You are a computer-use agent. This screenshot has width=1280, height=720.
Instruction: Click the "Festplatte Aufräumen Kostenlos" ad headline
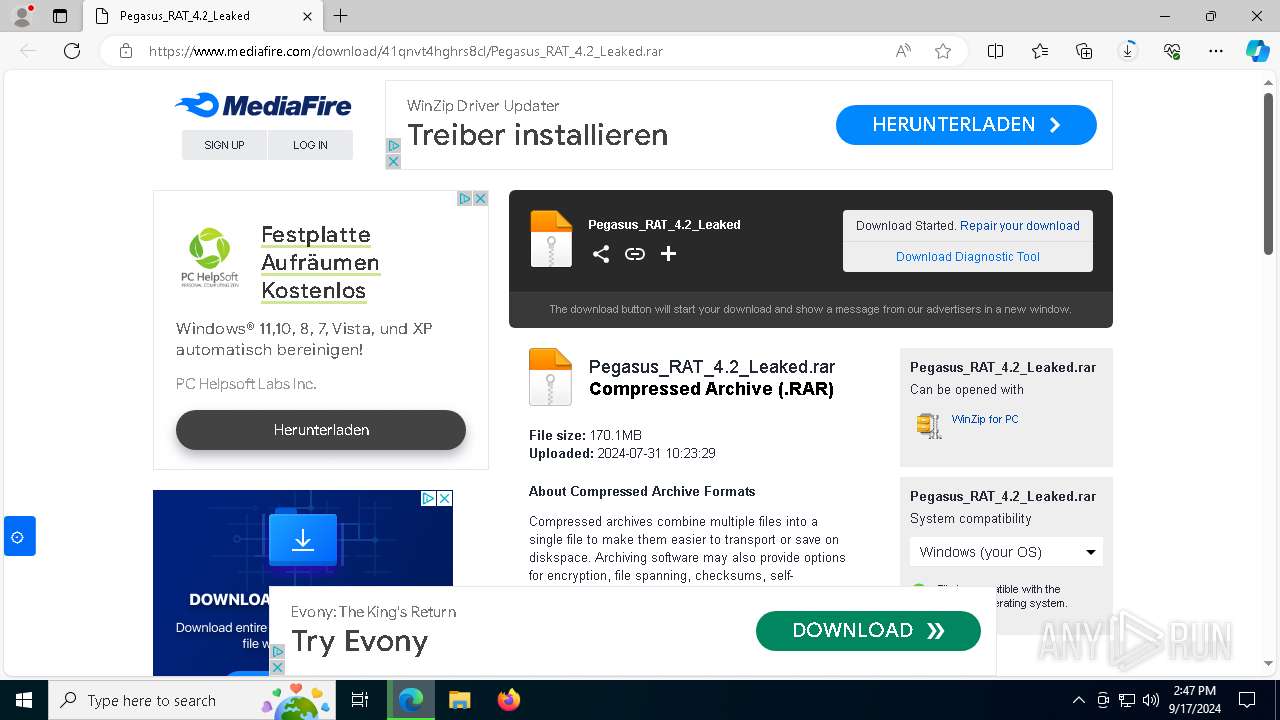pos(320,263)
